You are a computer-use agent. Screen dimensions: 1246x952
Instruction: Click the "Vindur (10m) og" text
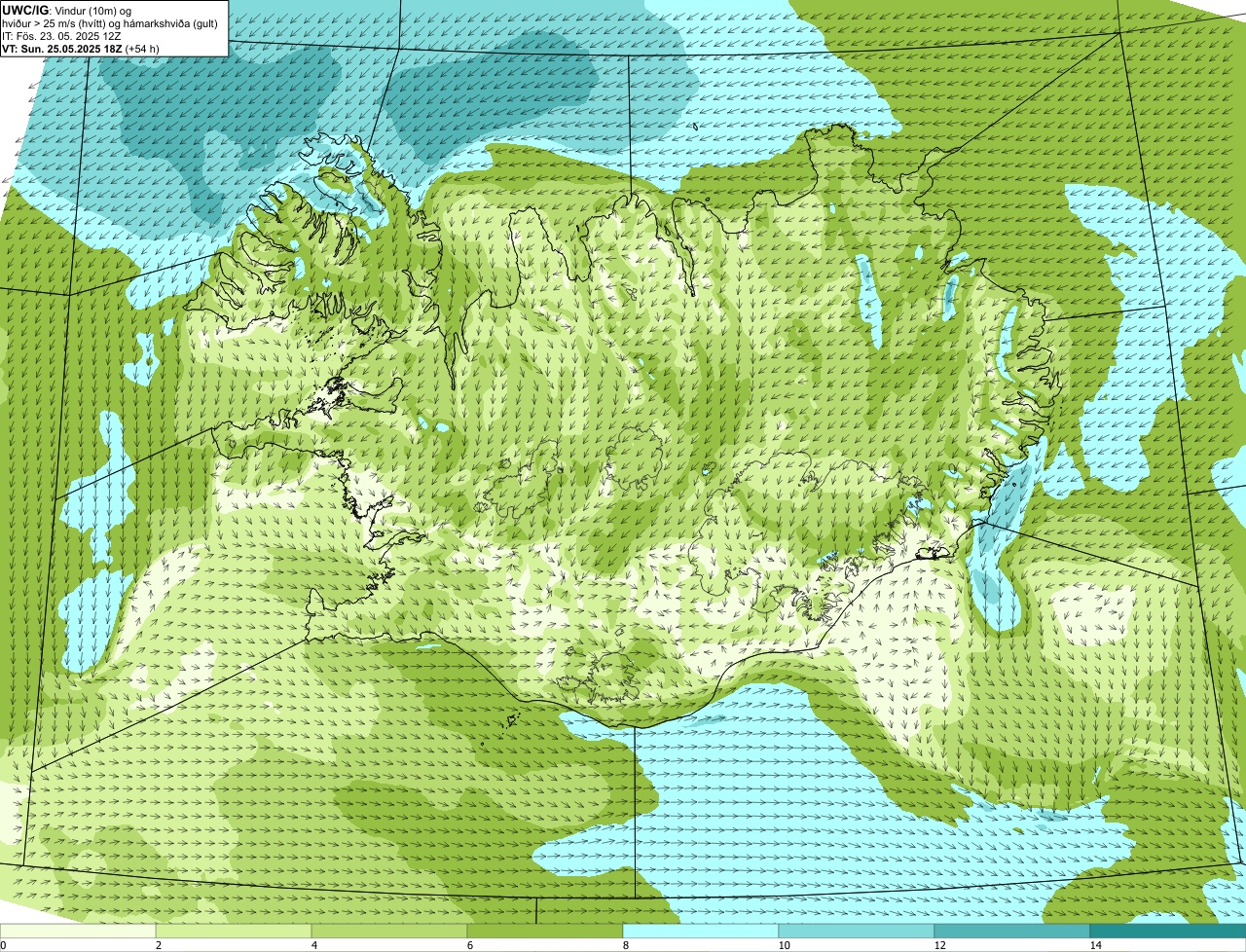(93, 10)
